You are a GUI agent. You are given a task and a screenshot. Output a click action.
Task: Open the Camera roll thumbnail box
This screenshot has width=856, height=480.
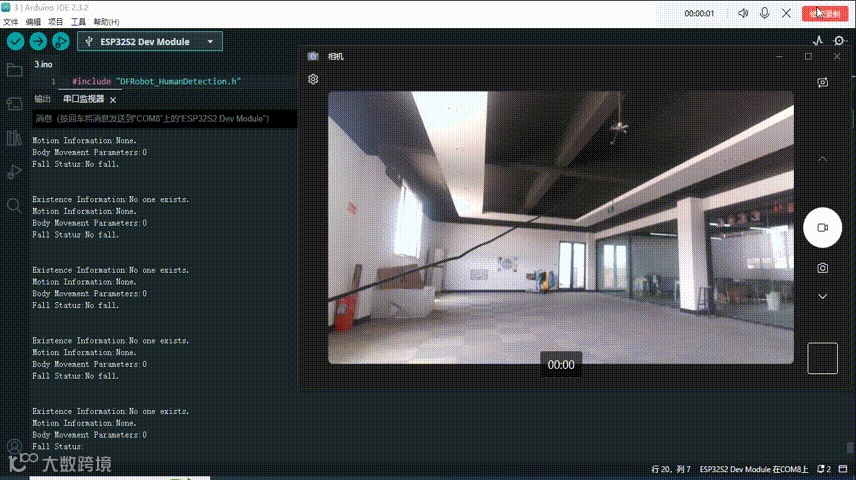click(x=822, y=358)
